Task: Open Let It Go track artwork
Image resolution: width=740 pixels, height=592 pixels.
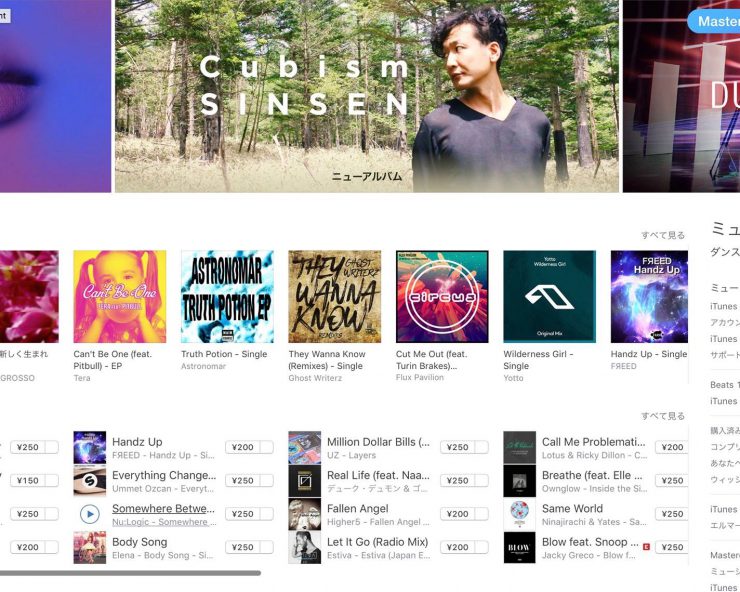Action: [304, 548]
